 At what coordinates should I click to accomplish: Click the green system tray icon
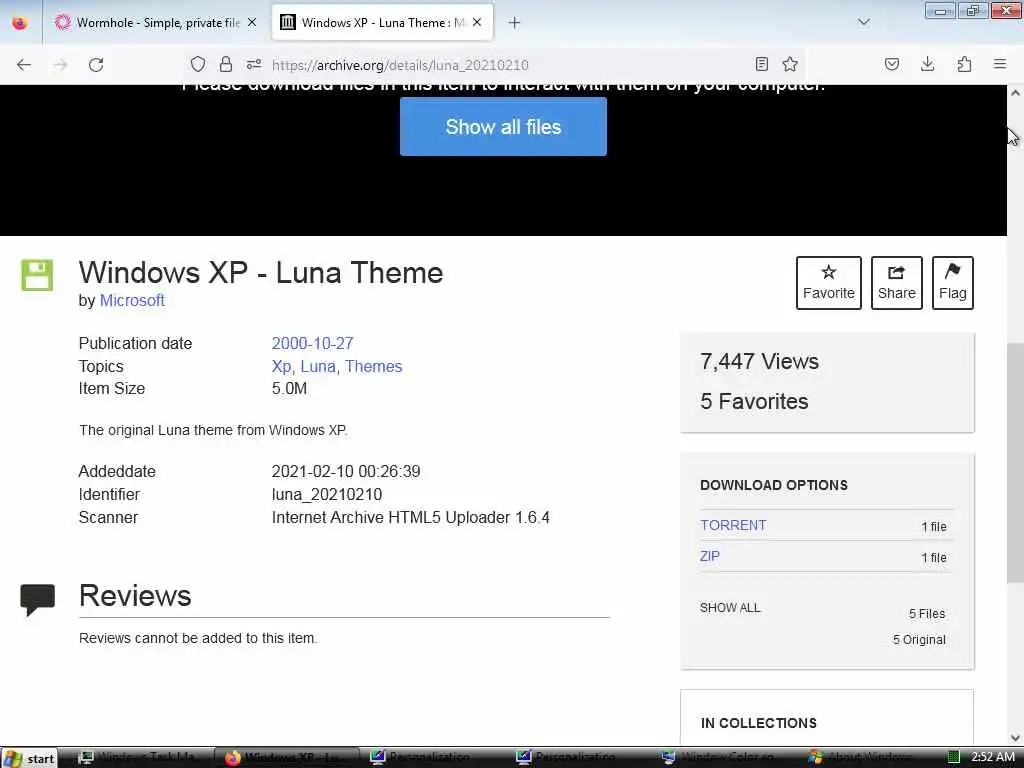pyautogui.click(x=953, y=758)
